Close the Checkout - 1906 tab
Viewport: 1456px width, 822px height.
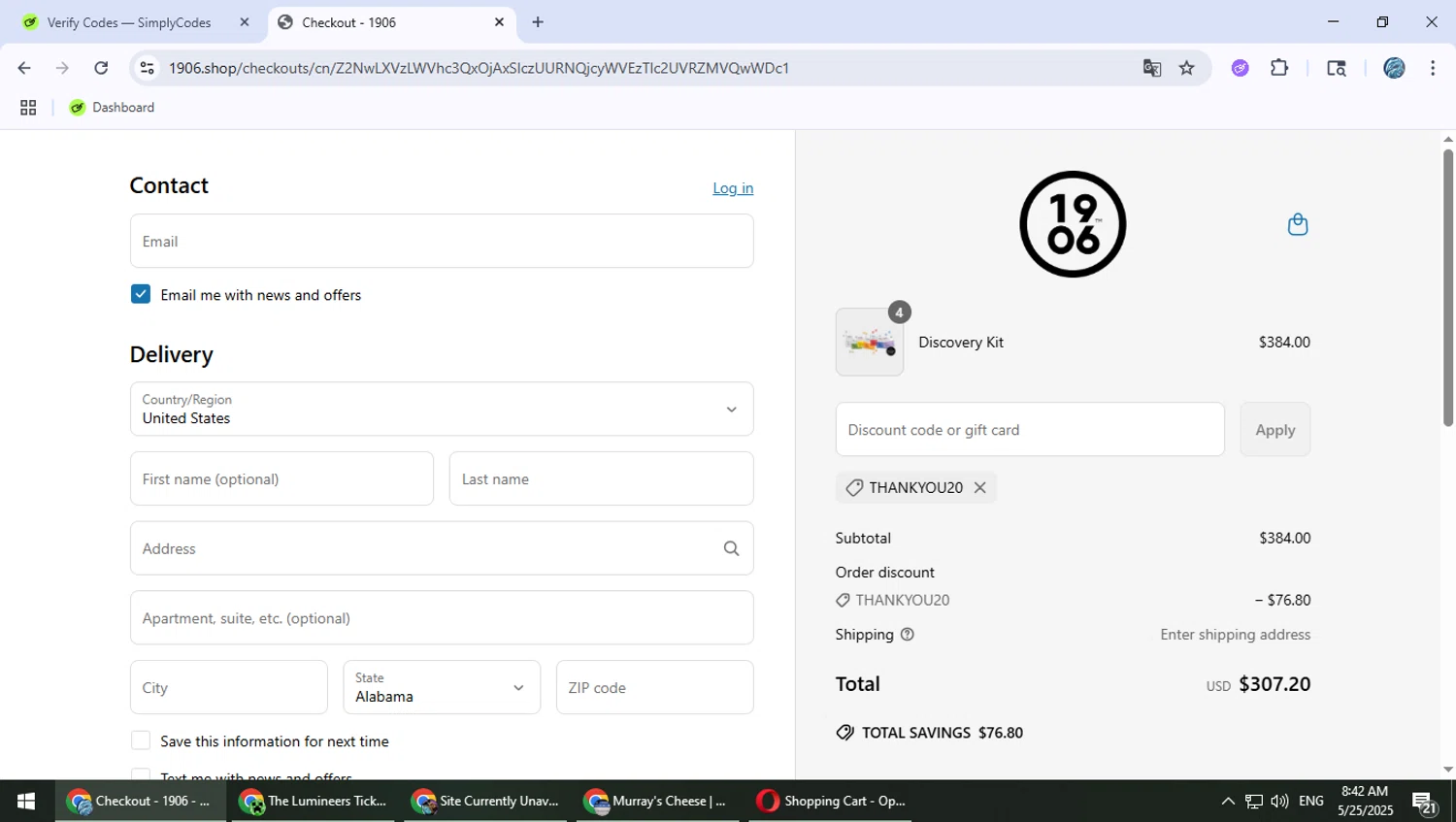tap(499, 22)
